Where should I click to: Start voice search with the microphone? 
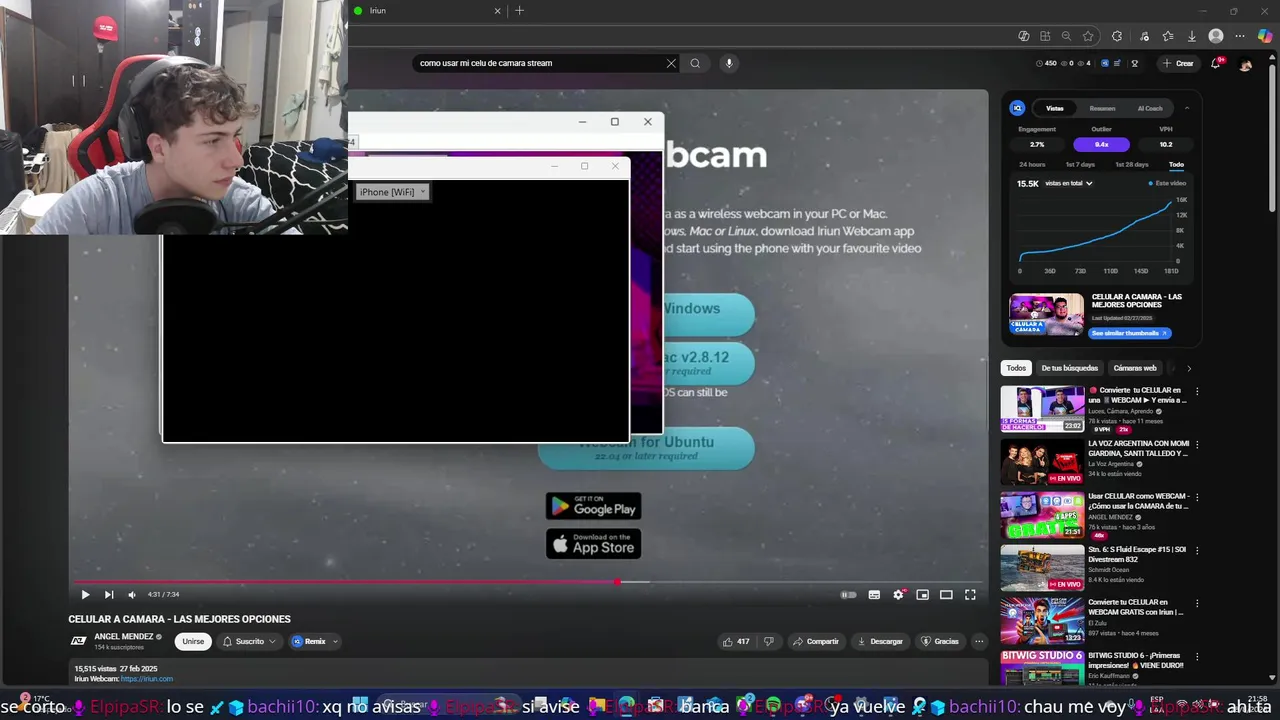(729, 63)
